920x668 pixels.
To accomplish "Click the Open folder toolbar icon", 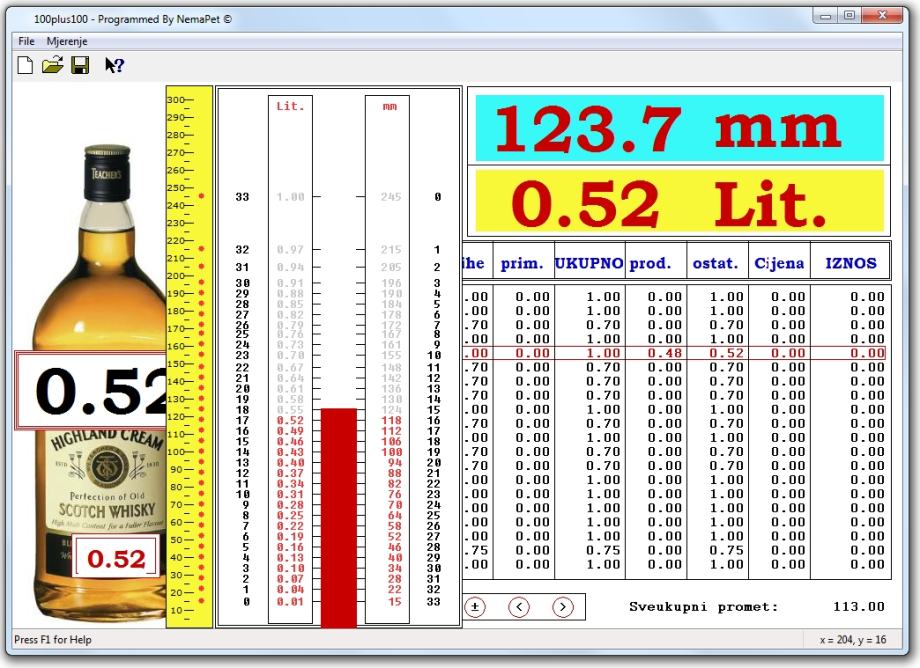I will (x=52, y=65).
